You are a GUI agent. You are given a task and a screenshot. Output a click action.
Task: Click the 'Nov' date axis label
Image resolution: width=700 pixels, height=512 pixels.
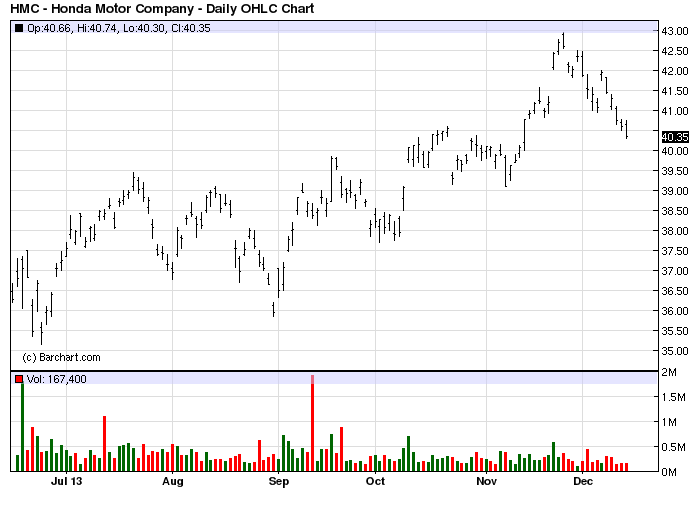pos(487,481)
